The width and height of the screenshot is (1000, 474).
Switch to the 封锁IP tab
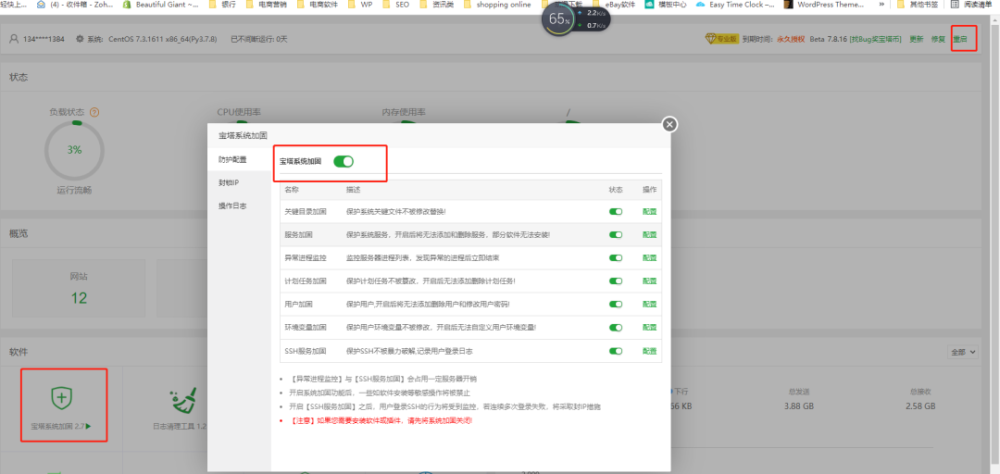[229, 183]
